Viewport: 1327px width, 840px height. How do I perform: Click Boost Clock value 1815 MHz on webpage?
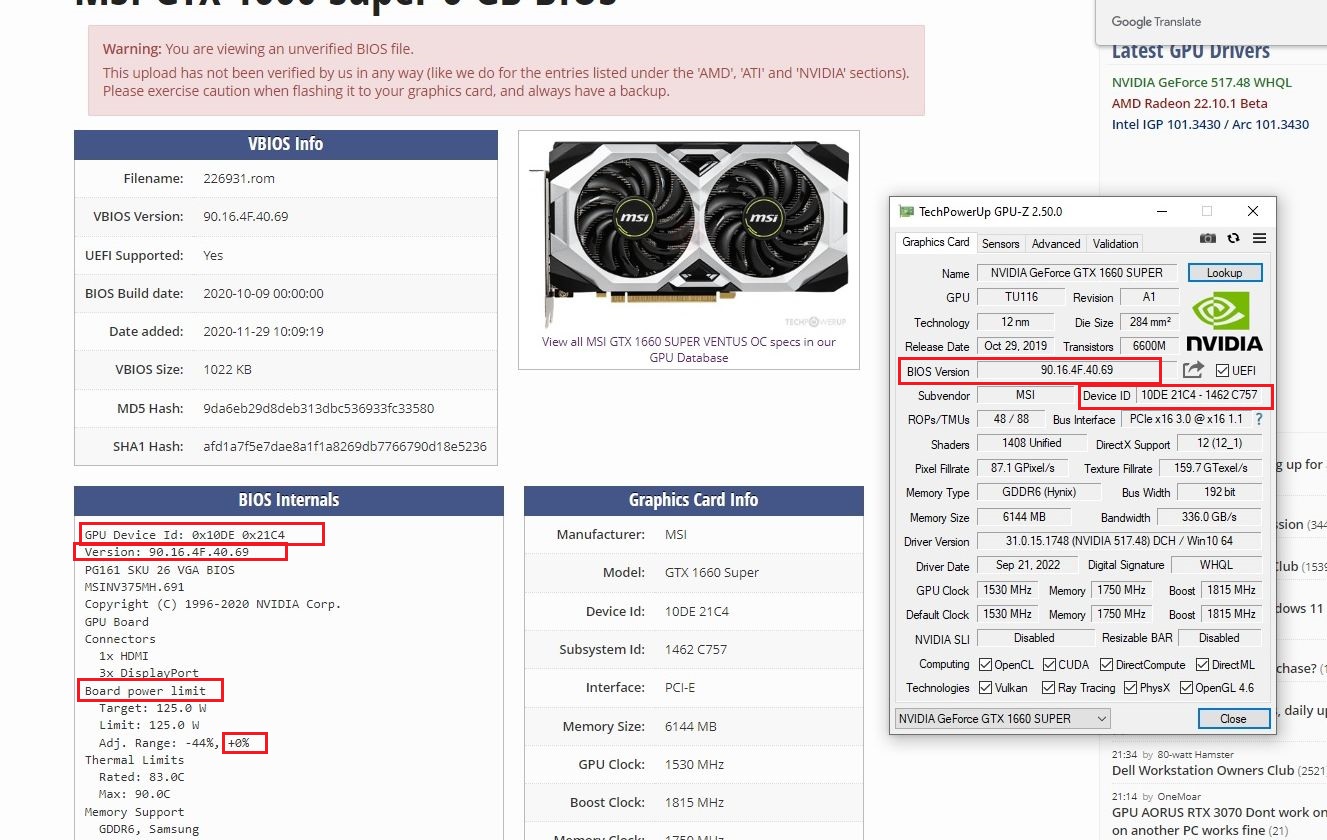694,802
